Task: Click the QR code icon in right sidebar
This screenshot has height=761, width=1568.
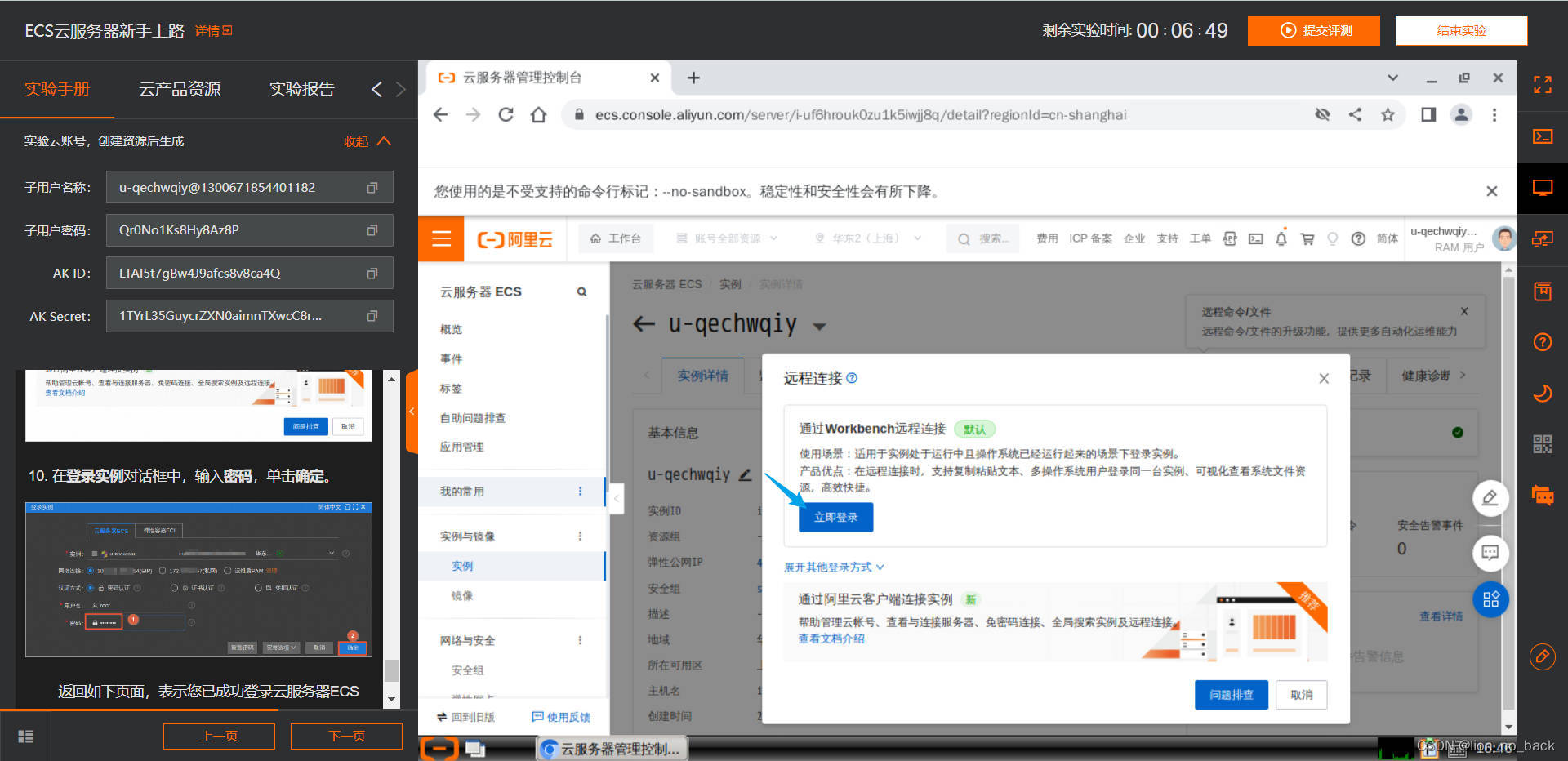Action: click(1542, 444)
